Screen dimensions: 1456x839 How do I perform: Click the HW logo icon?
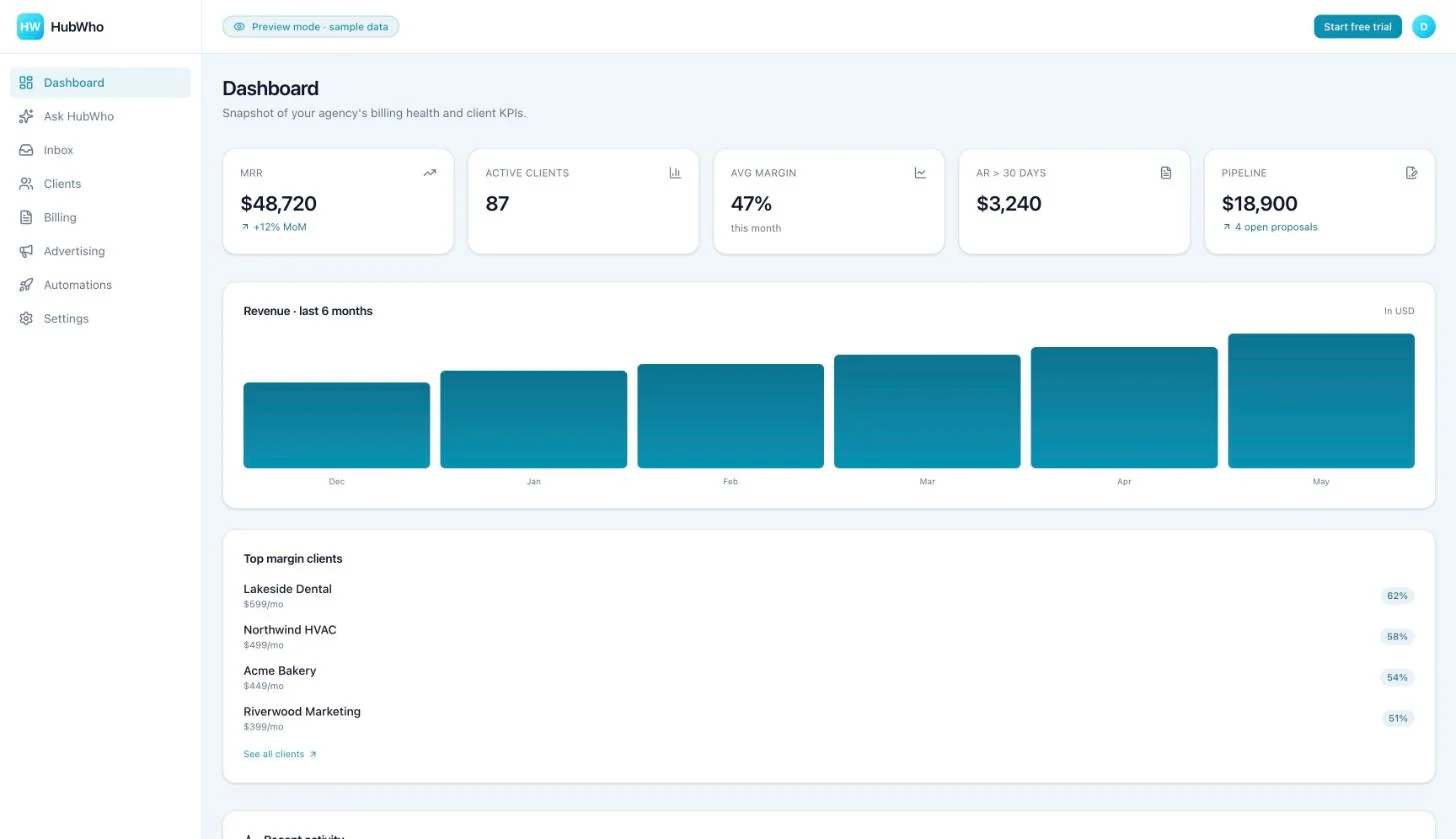click(30, 27)
